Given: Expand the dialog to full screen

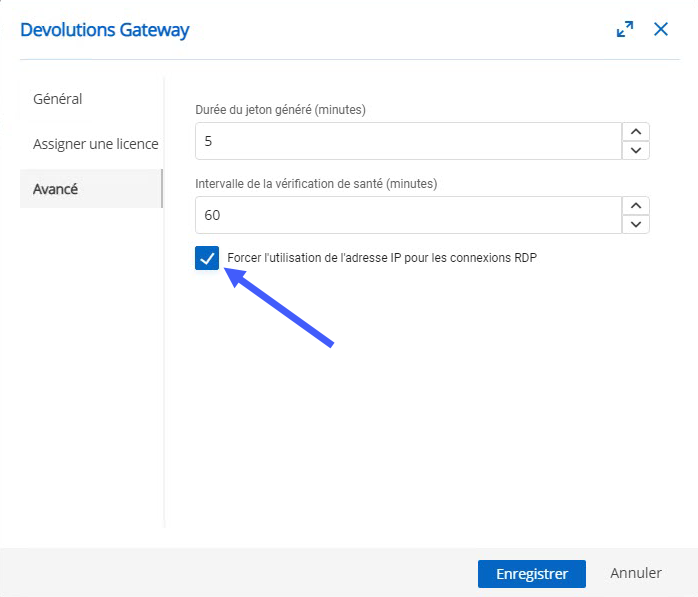Looking at the screenshot, I should [625, 29].
